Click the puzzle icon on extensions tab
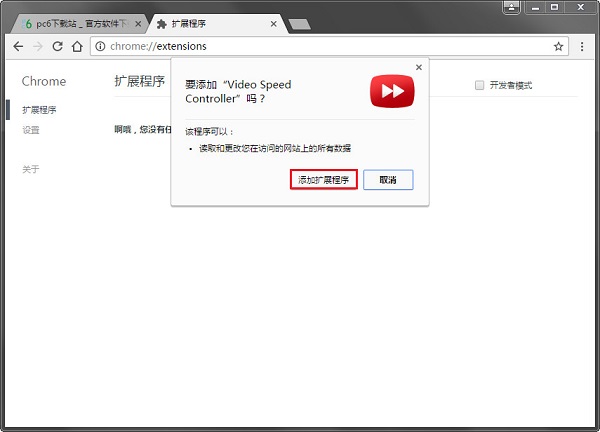Screen dimensions: 600x432 pos(162,24)
